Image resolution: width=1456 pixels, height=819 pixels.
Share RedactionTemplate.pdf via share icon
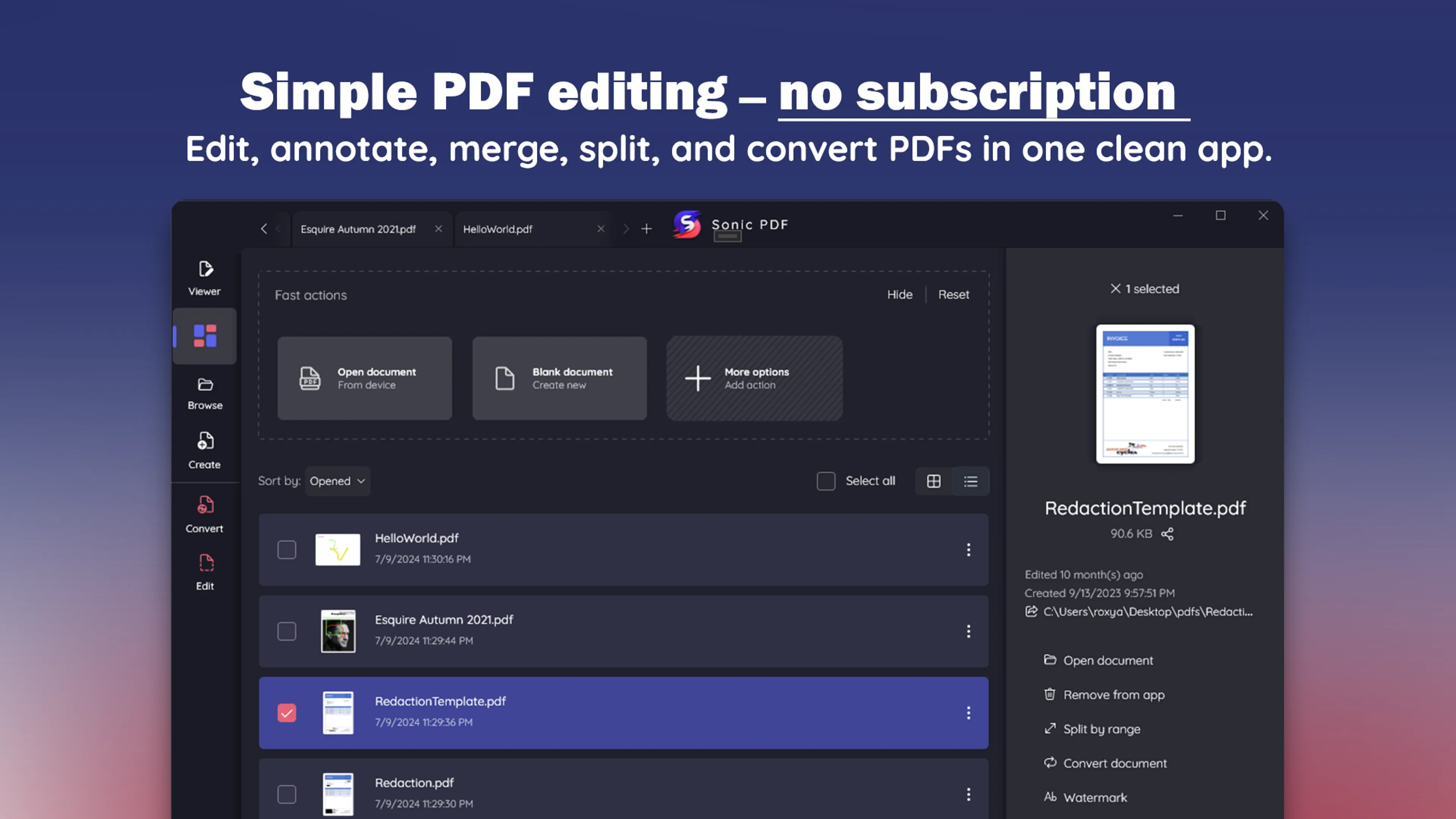pos(1167,533)
